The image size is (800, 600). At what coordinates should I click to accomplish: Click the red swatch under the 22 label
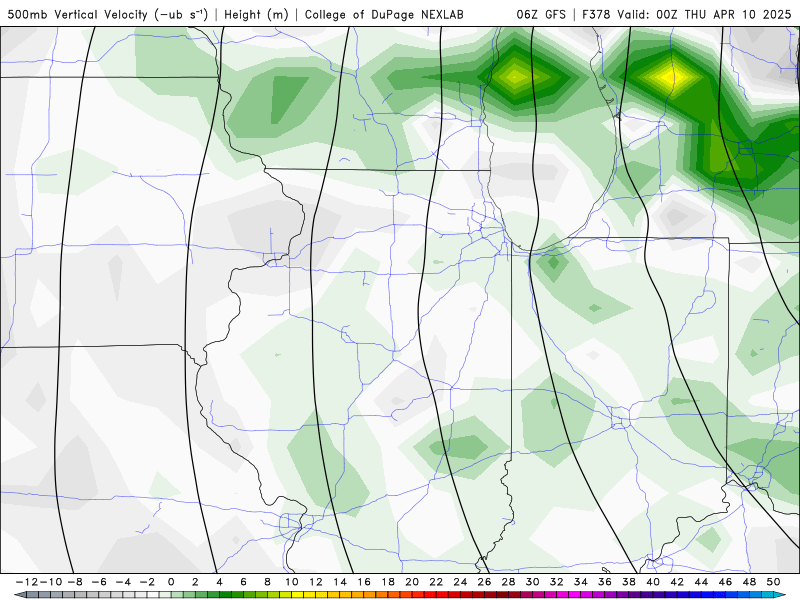pos(442,595)
